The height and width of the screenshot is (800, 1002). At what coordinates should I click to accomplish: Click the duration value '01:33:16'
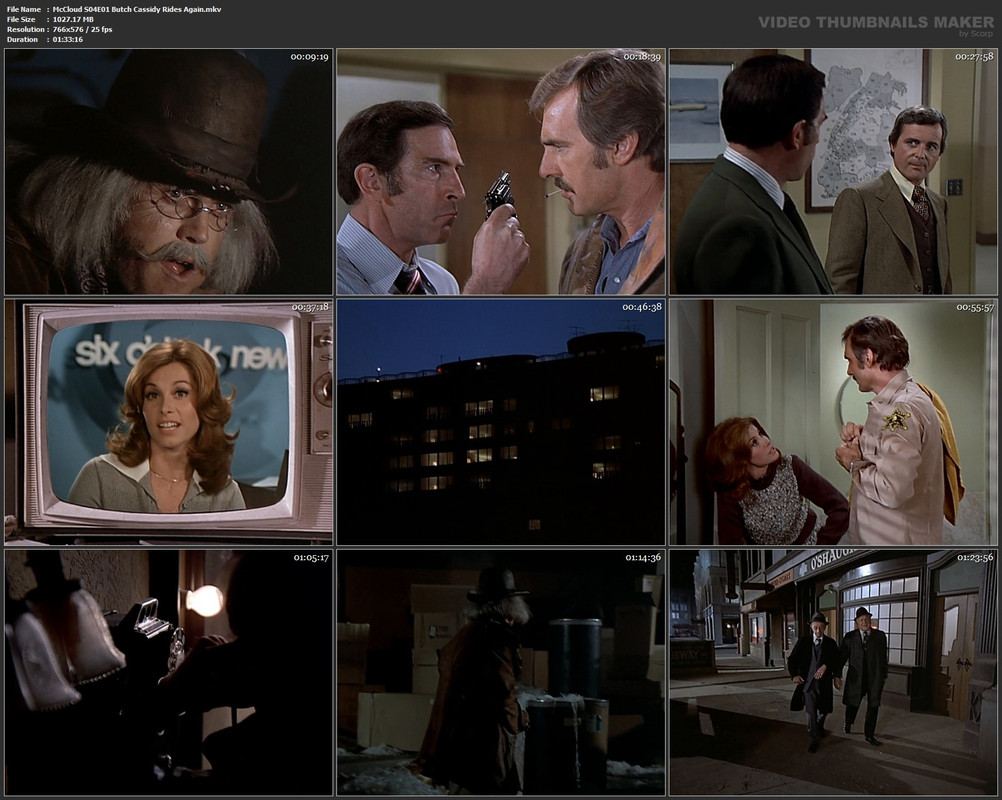(x=68, y=40)
